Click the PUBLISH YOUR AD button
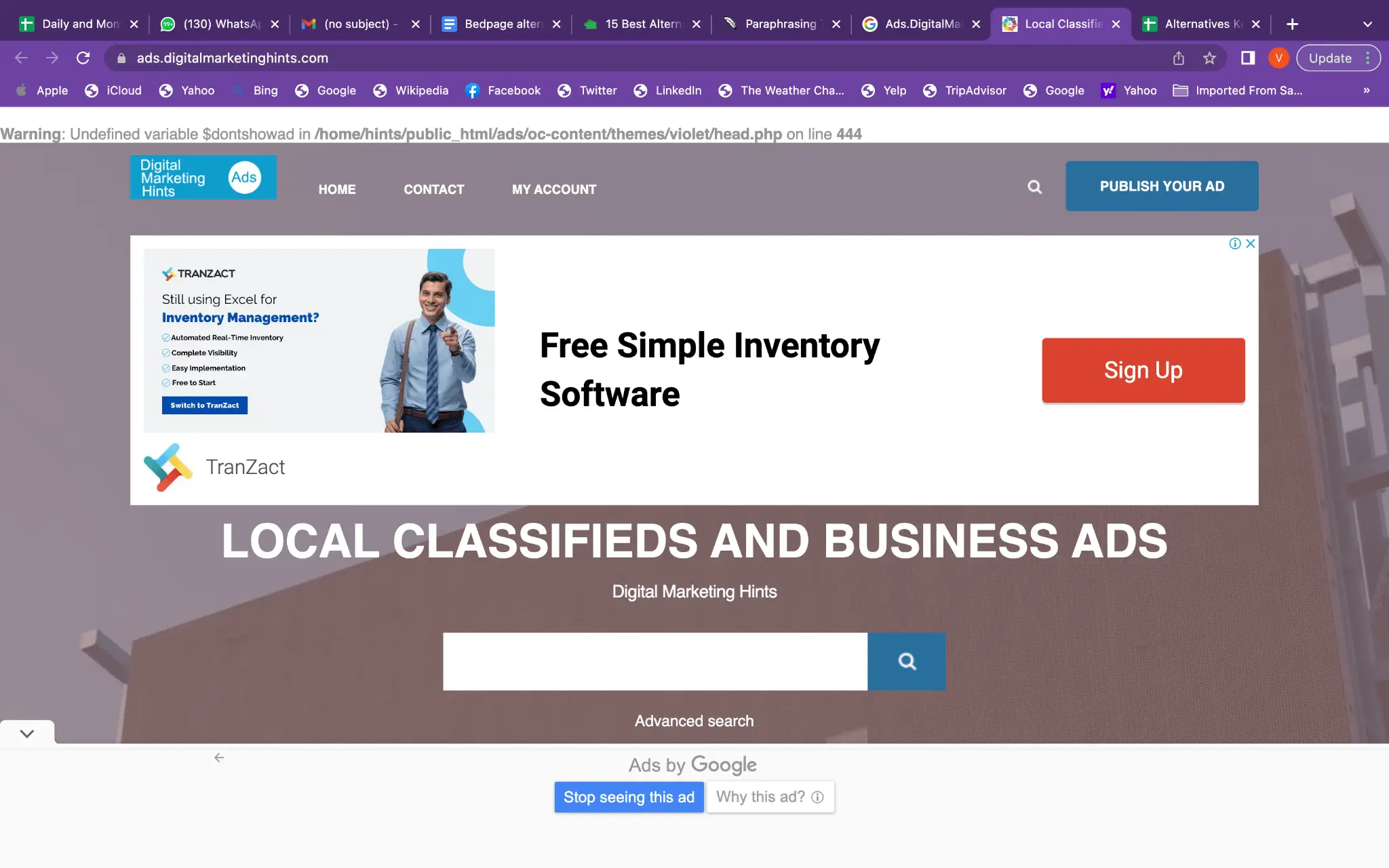This screenshot has width=1389, height=868. tap(1162, 186)
